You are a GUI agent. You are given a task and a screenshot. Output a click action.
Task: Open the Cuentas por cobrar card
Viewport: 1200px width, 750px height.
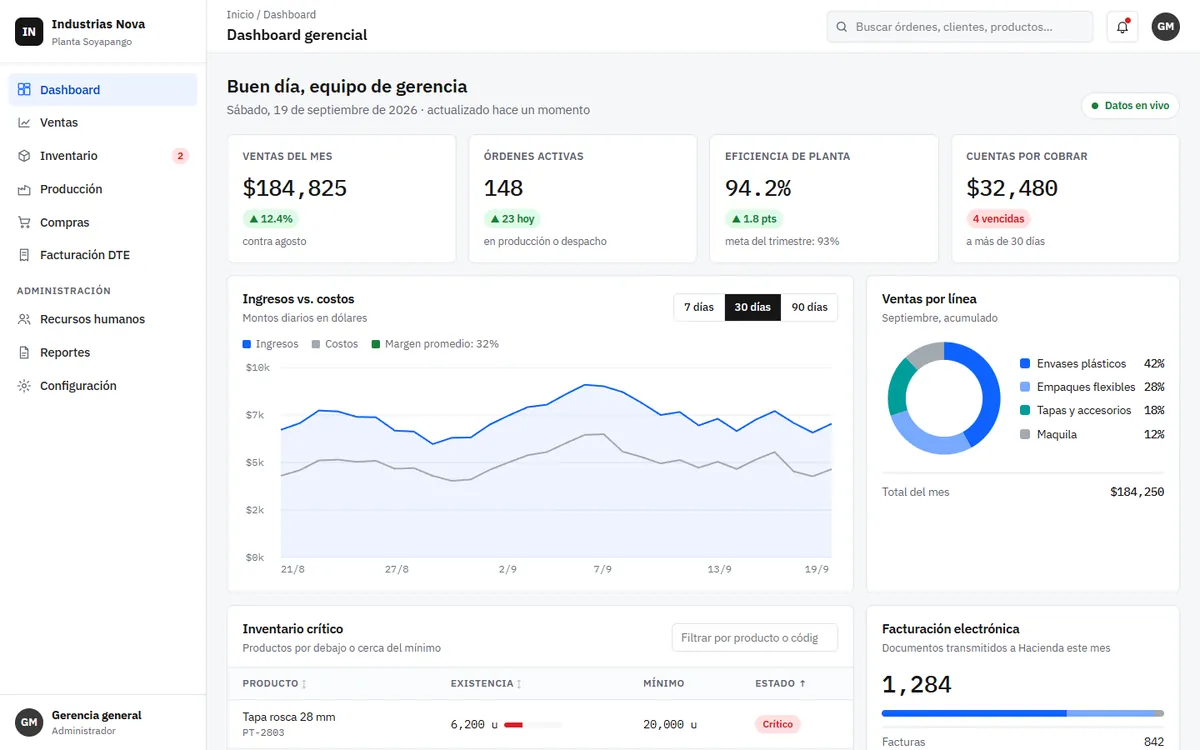(1065, 199)
